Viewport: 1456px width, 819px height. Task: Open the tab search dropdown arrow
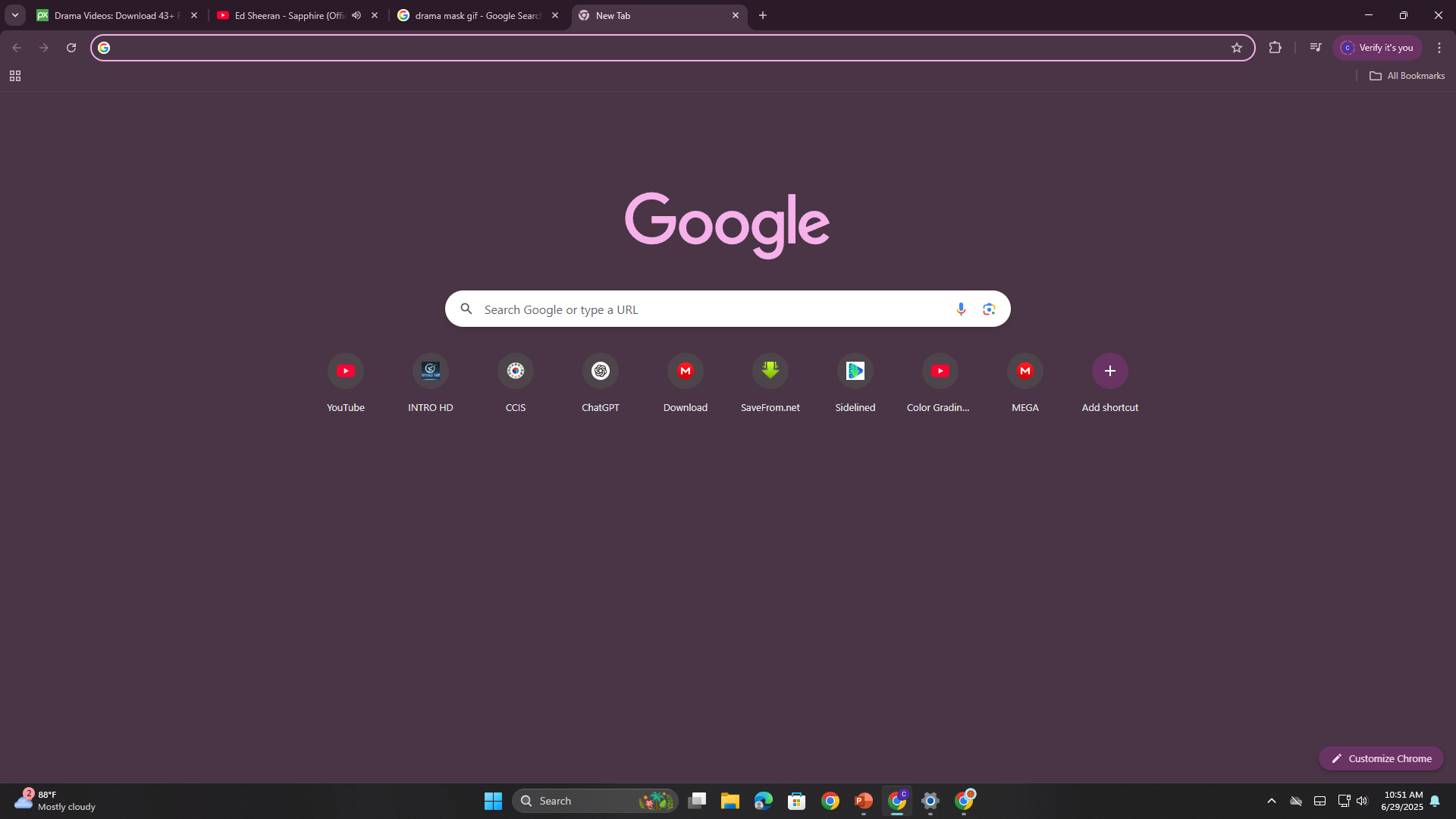[x=15, y=15]
